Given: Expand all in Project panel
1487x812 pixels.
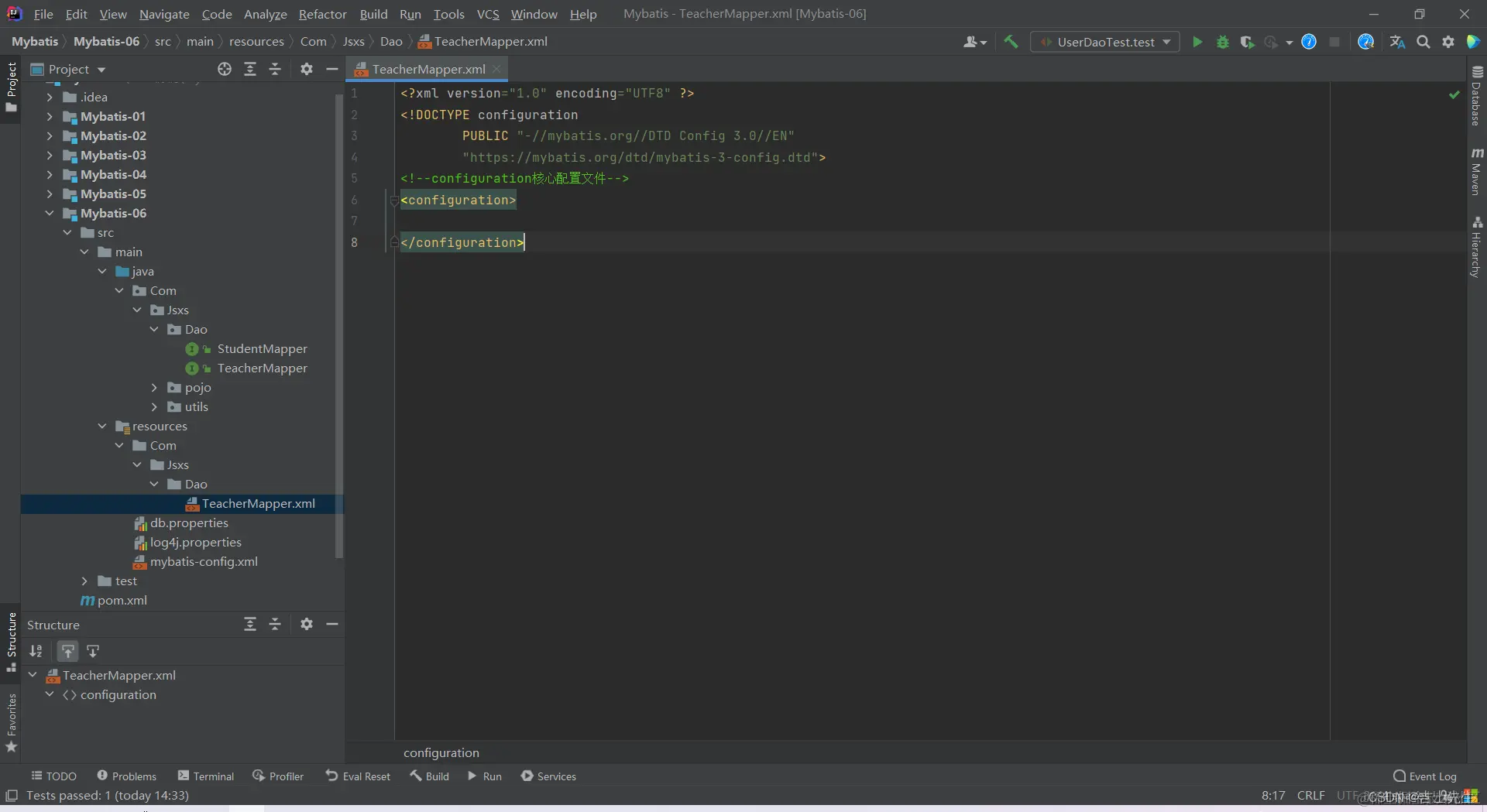Looking at the screenshot, I should [x=250, y=69].
